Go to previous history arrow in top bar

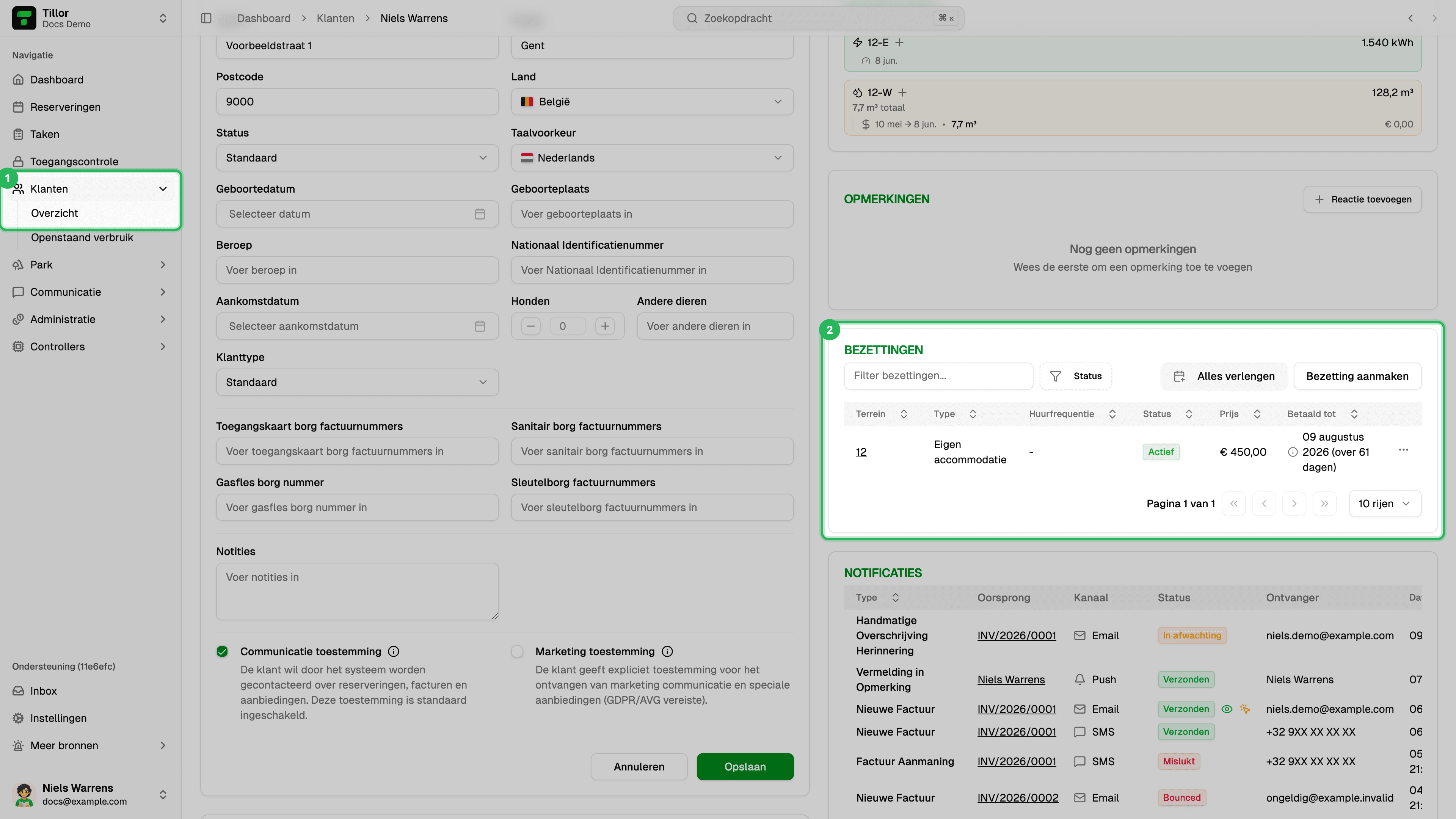tap(1411, 18)
